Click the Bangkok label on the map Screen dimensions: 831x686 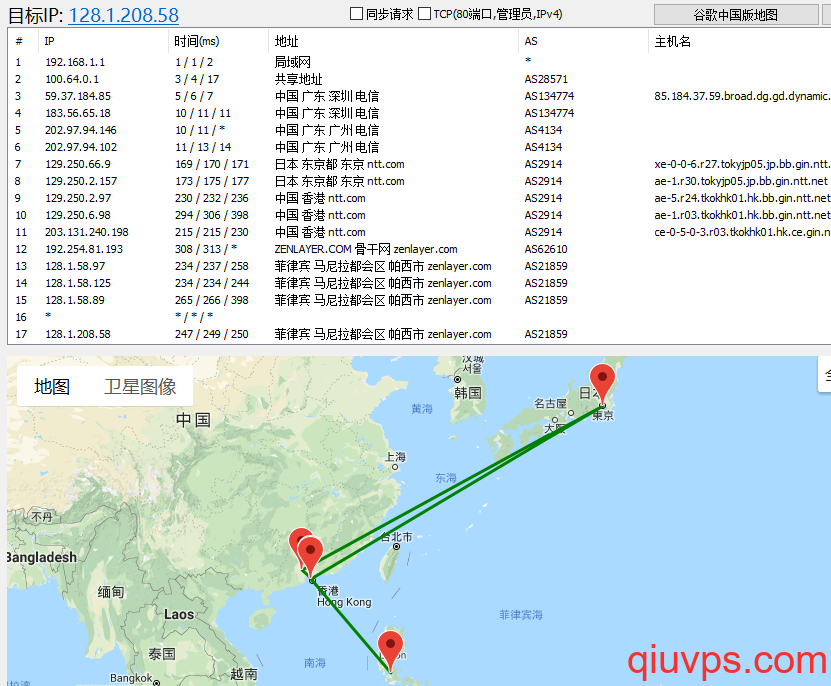(x=131, y=678)
